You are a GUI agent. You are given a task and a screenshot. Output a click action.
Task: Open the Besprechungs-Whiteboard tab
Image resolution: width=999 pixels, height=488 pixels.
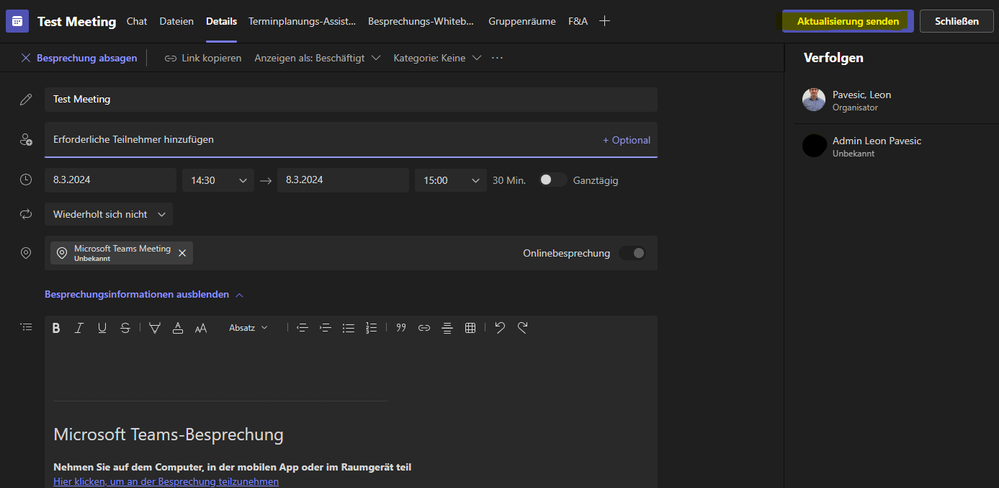pyautogui.click(x=421, y=21)
